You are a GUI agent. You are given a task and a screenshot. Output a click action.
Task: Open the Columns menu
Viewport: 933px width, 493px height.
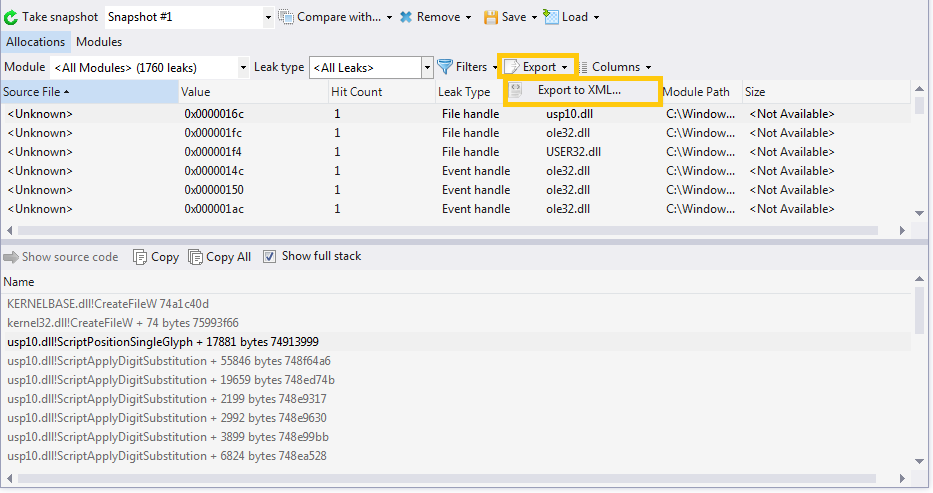point(615,67)
